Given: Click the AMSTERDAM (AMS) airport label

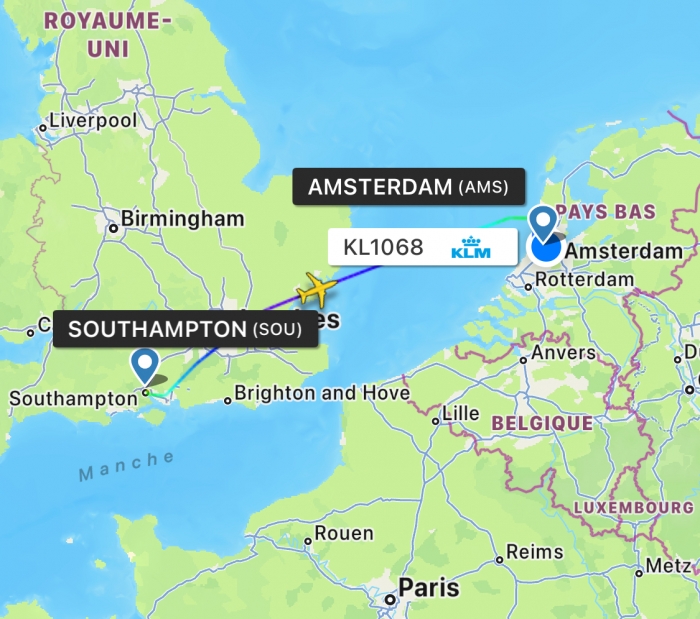Looking at the screenshot, I should pyautogui.click(x=408, y=187).
